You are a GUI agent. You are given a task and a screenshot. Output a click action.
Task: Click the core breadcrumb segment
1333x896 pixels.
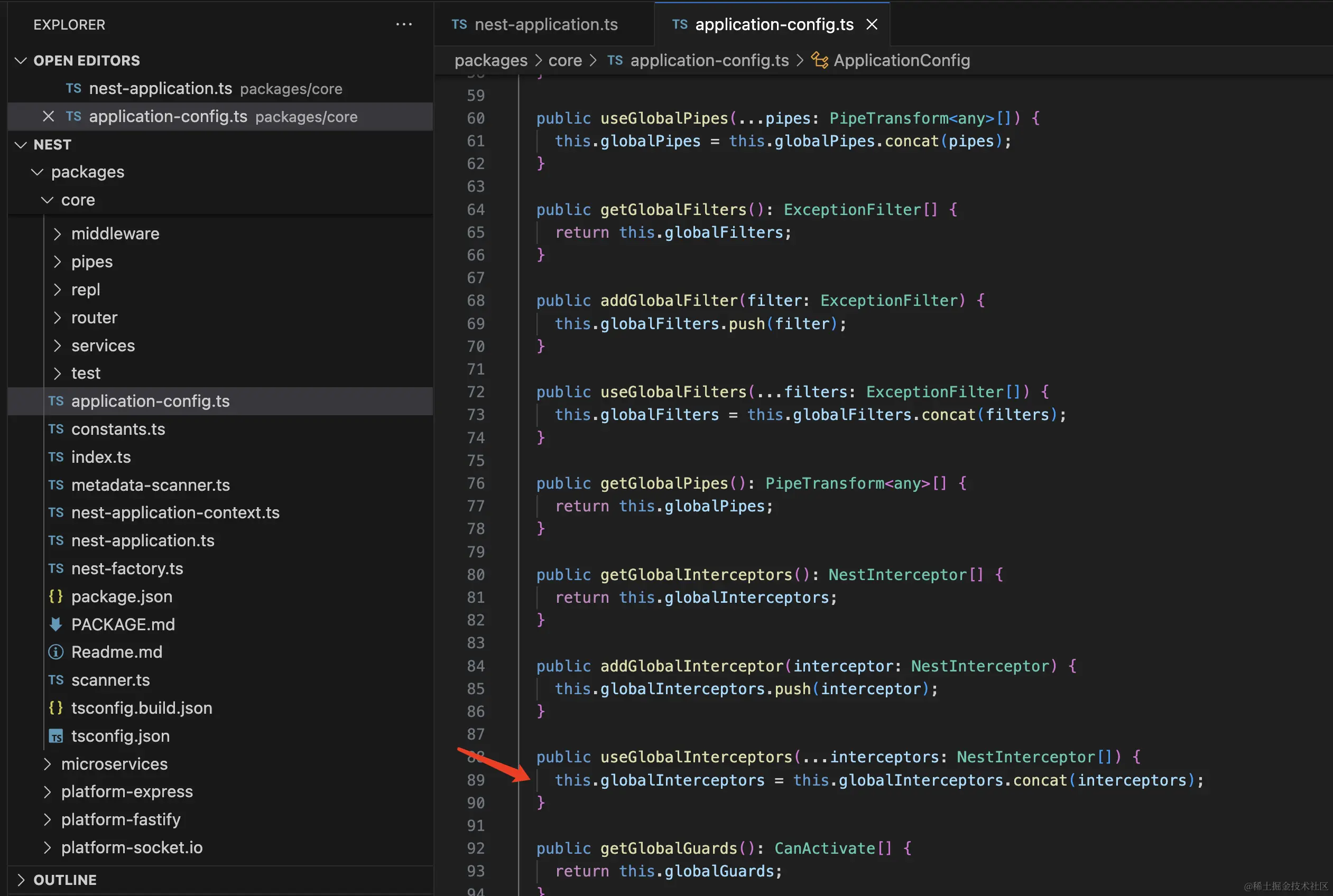(x=564, y=61)
